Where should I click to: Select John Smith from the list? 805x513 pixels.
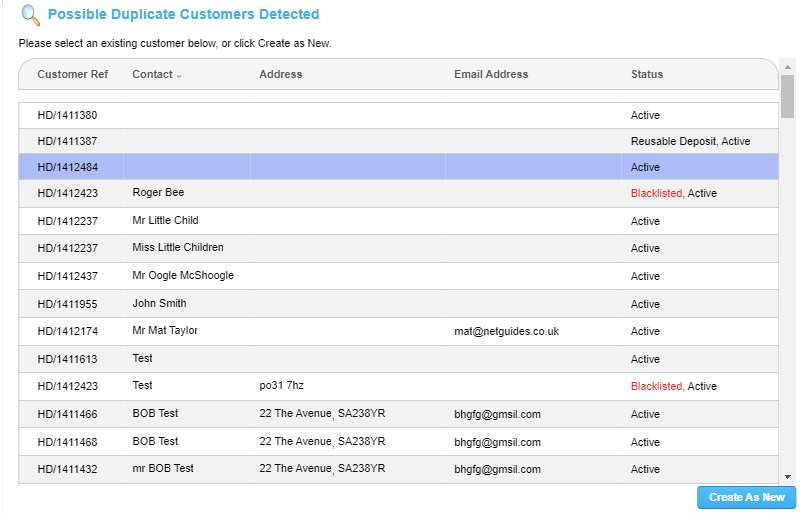(x=159, y=304)
